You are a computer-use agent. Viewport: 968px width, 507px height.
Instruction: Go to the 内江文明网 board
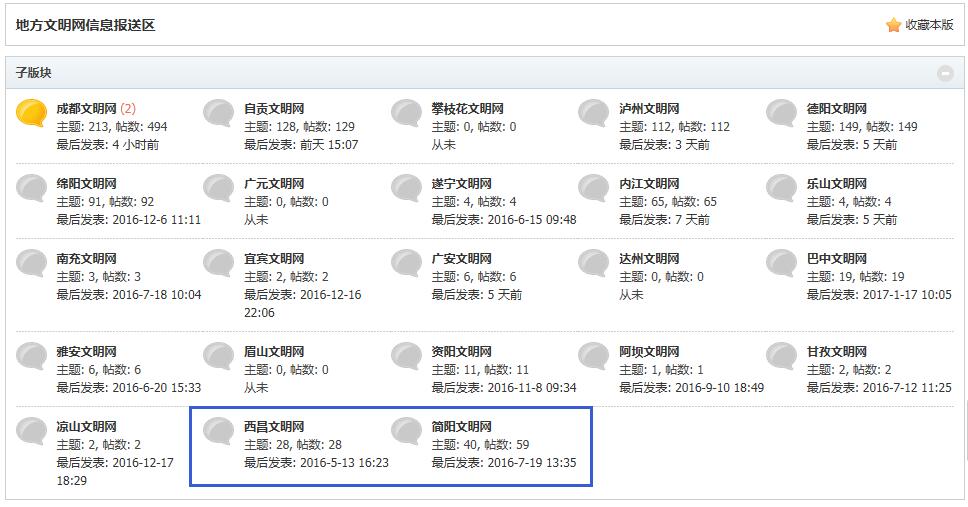(x=649, y=183)
